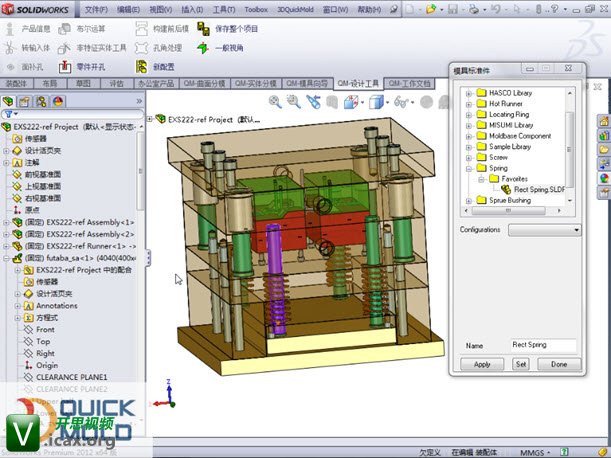Click the library tree vertical scrollbar
This screenshot has width=611, height=458.
click(569, 147)
